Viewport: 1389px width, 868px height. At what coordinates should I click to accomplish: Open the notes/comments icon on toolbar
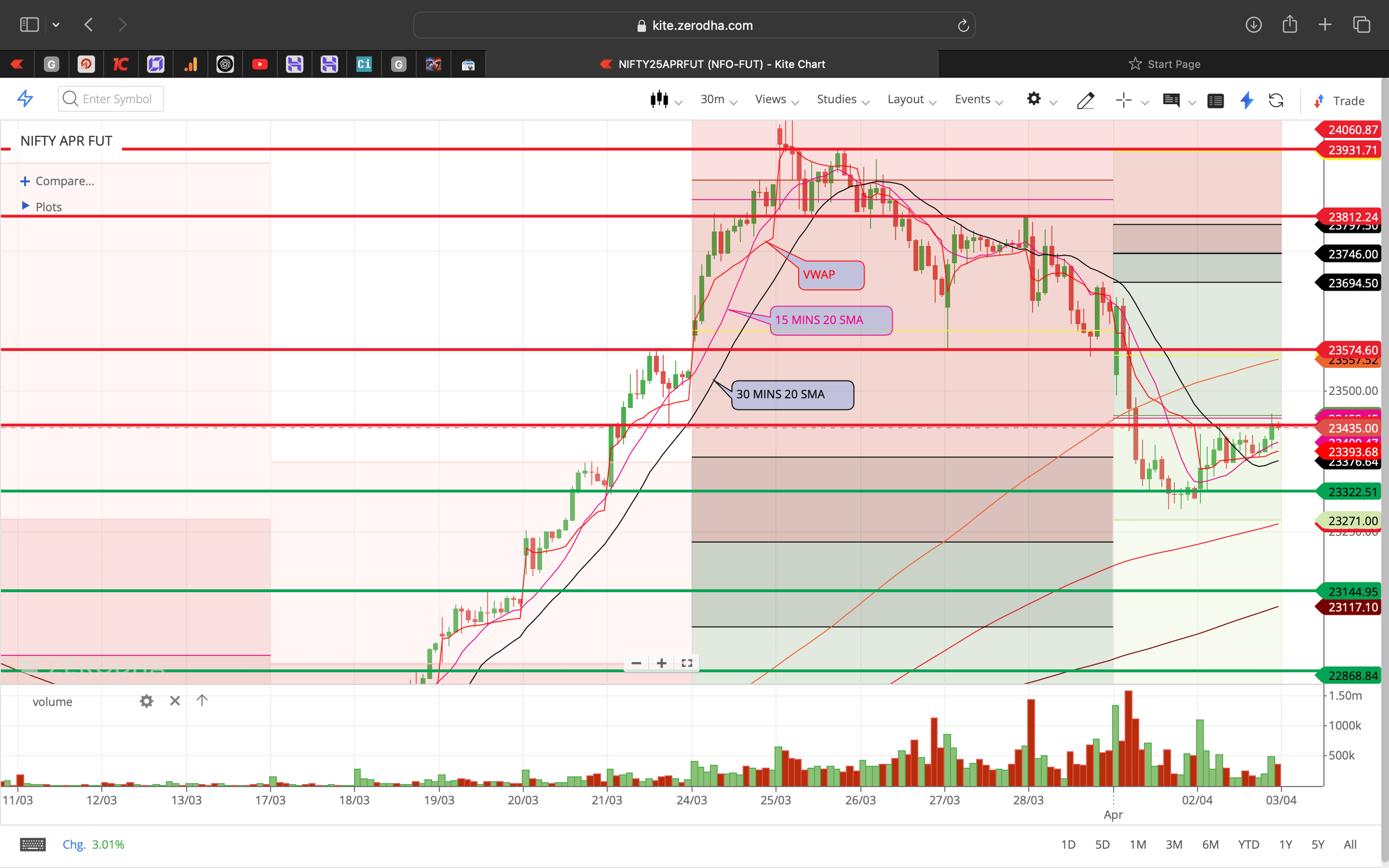(1172, 101)
